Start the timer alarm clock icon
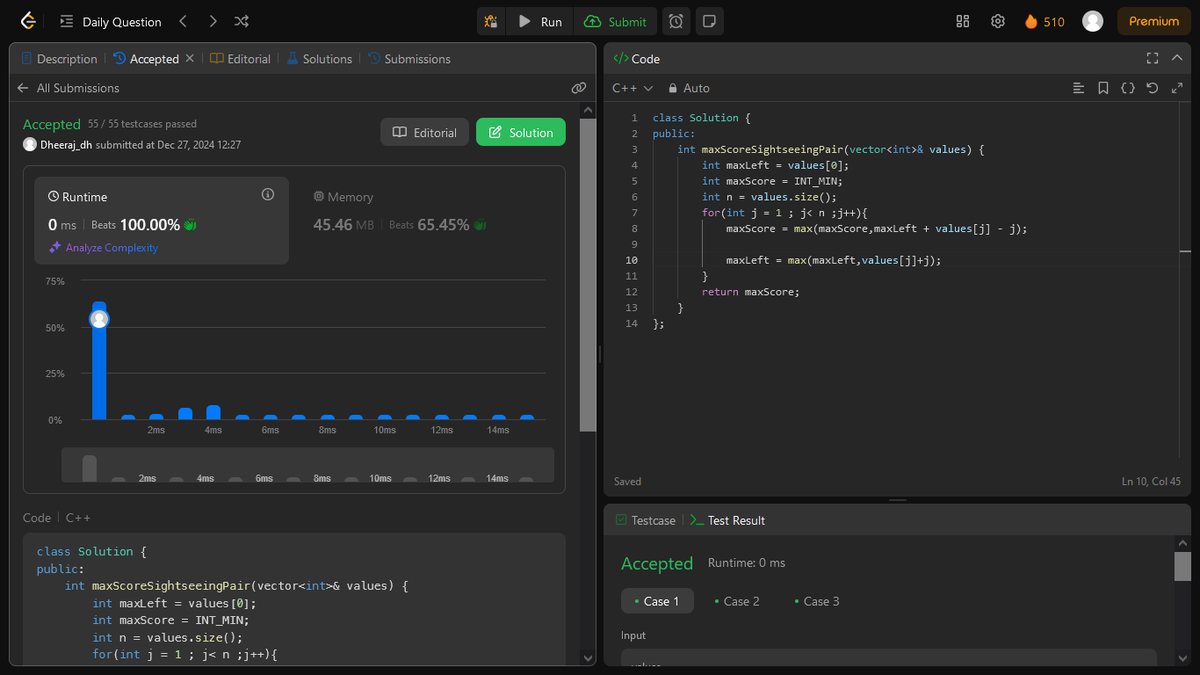 (677, 21)
